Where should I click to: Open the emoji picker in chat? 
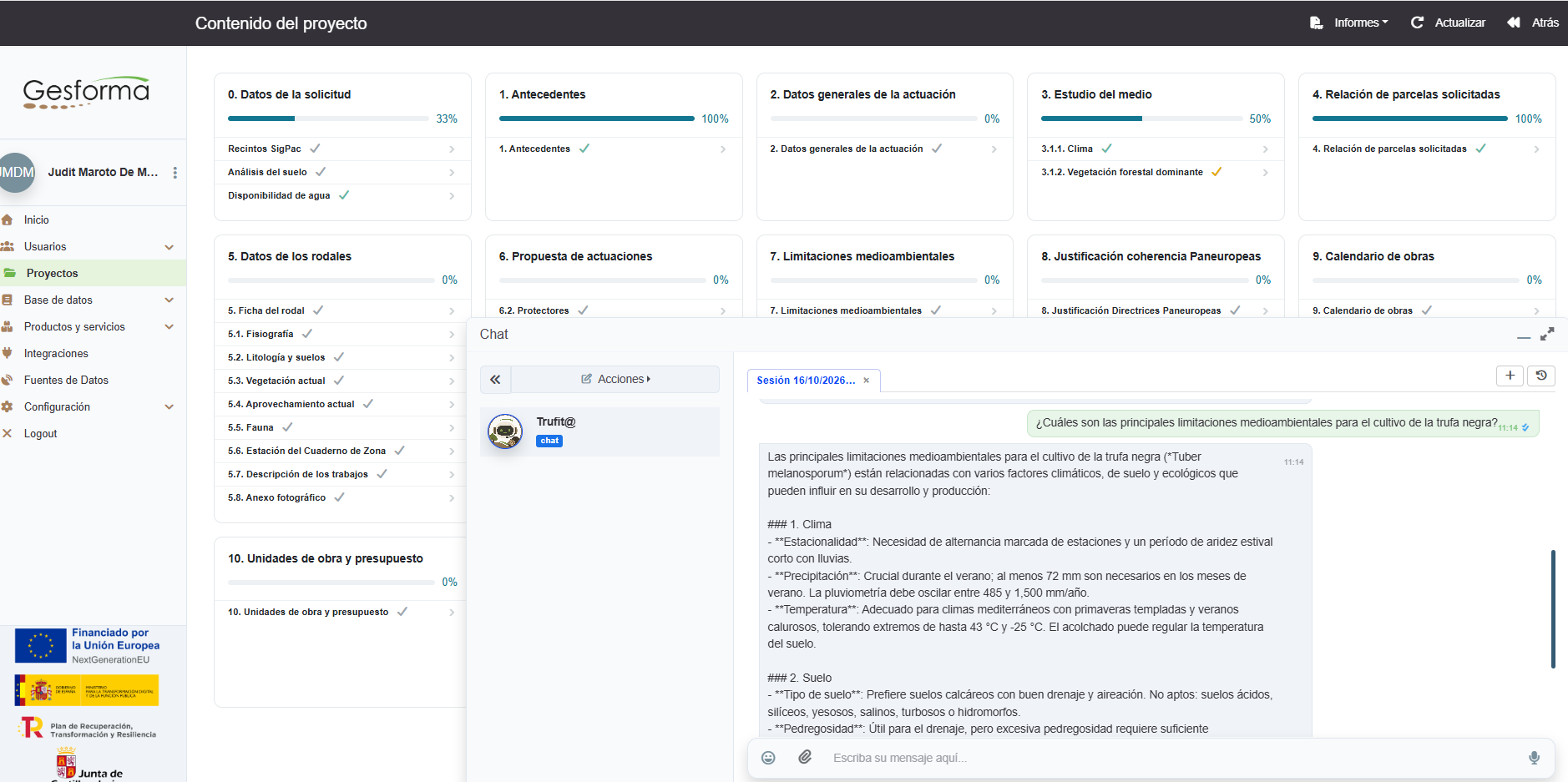pyautogui.click(x=768, y=758)
